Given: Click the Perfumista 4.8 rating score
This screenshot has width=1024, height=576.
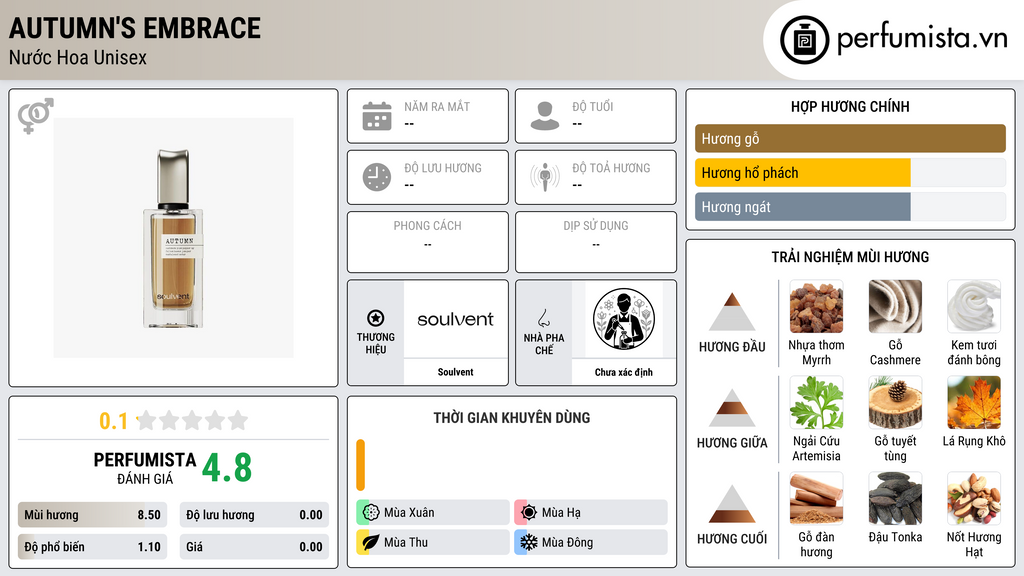Looking at the screenshot, I should tap(227, 468).
